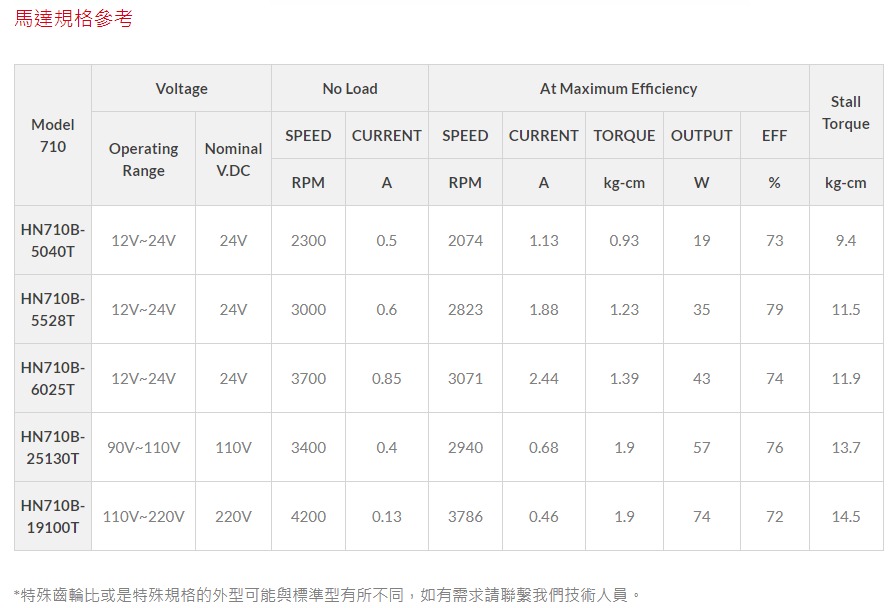This screenshot has height=608, width=890.
Task: Click the footnote about special gear ratios
Action: click(x=327, y=594)
